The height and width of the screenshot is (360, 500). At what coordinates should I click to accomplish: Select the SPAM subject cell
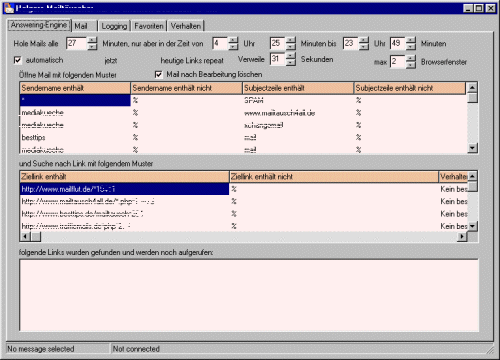[298, 100]
